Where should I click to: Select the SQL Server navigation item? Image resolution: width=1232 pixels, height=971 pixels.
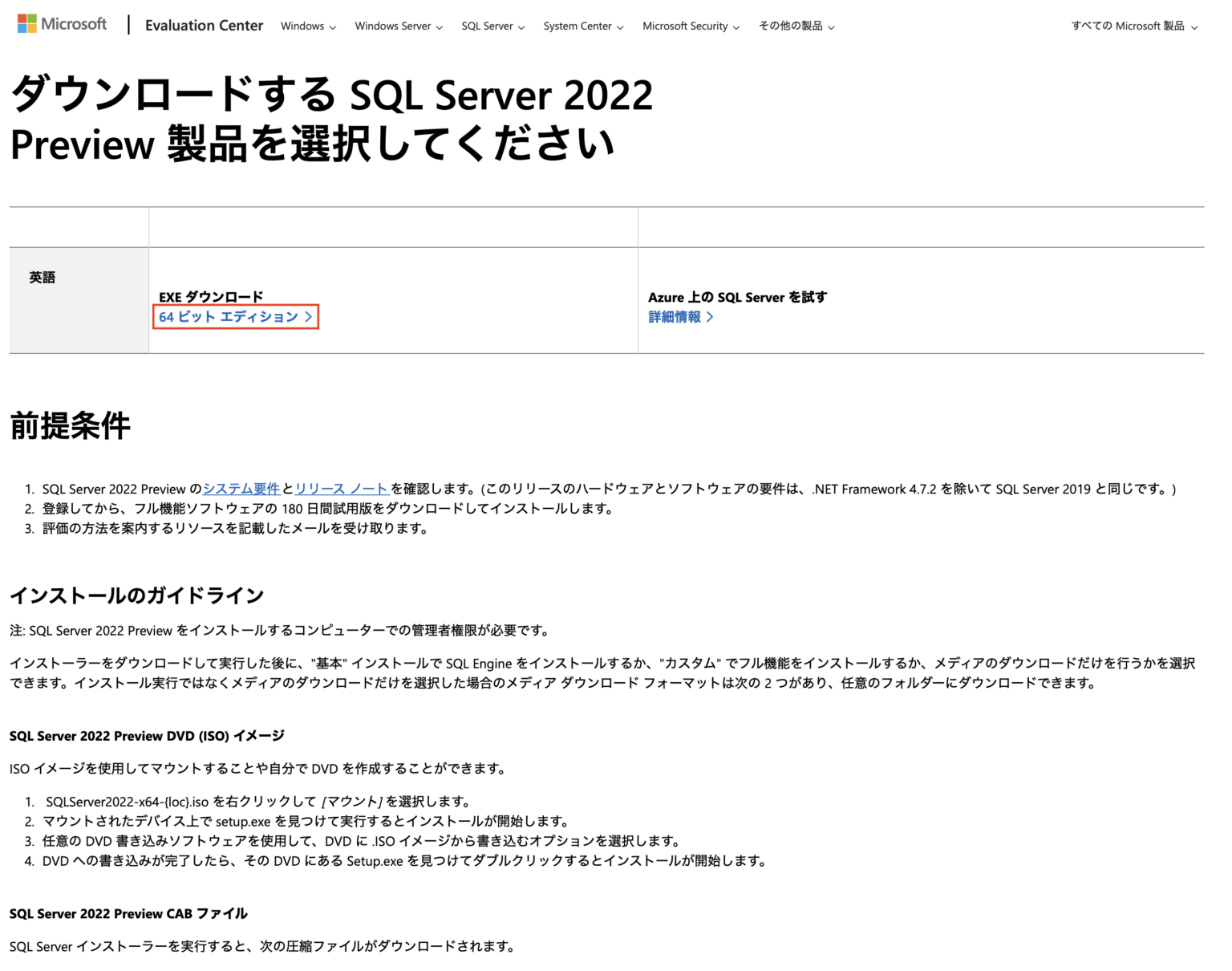pos(488,26)
